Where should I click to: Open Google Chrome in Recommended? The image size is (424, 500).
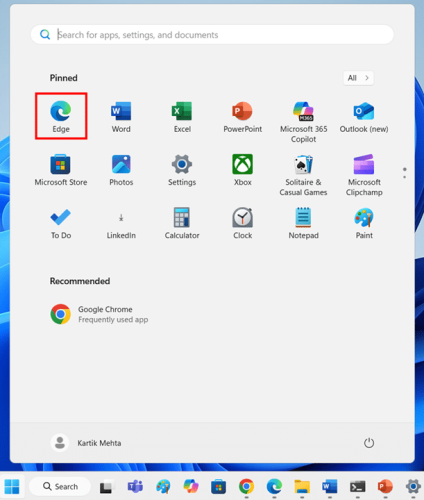(x=99, y=314)
